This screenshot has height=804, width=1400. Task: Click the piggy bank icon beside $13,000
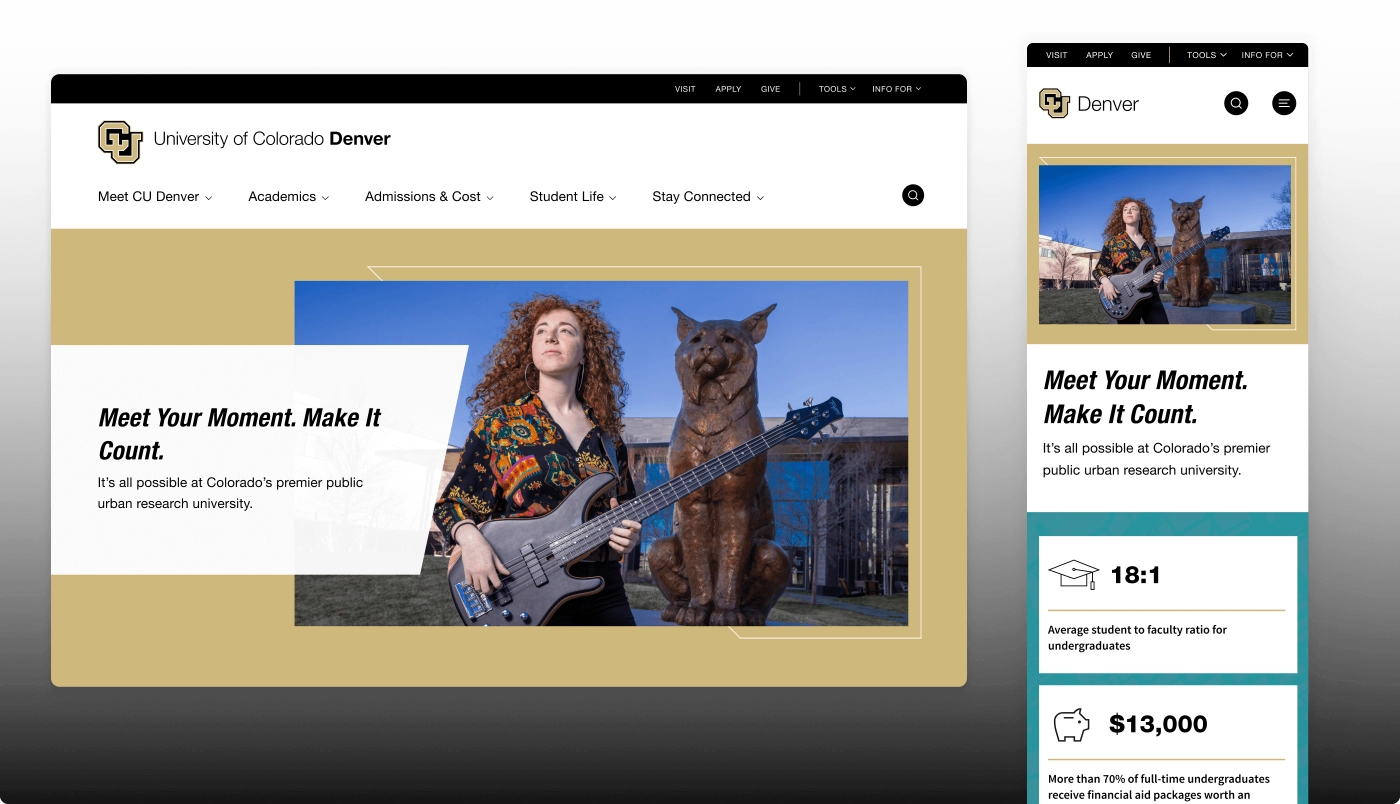pyautogui.click(x=1071, y=725)
